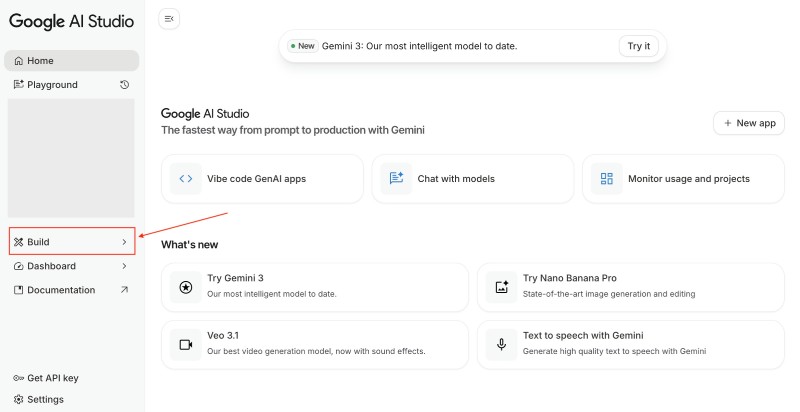The image size is (800, 412).
Task: Click 'Gemini 3: Our most intelligent model' banner text
Action: 419,46
